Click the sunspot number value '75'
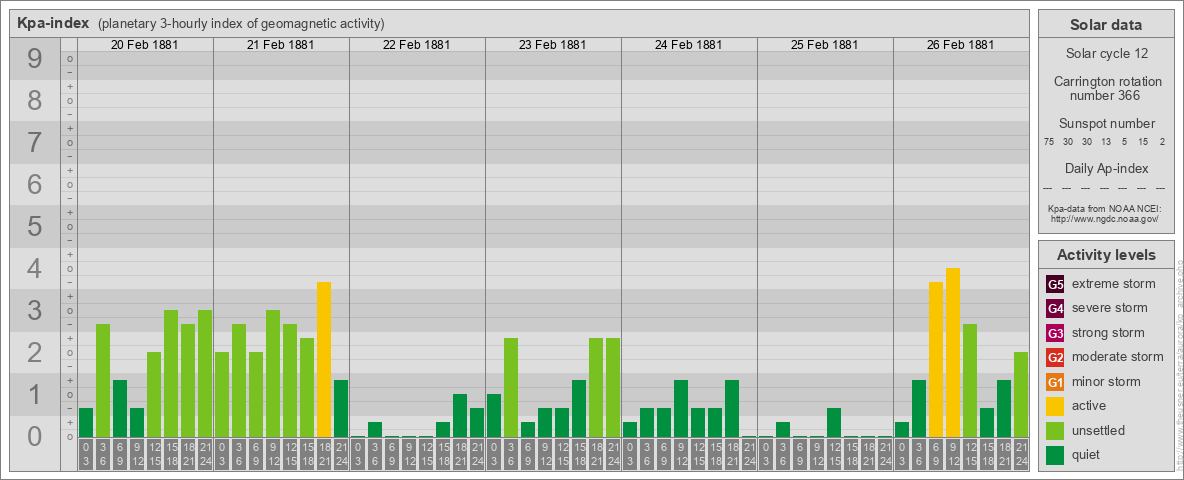The image size is (1184, 480). [x=1049, y=142]
